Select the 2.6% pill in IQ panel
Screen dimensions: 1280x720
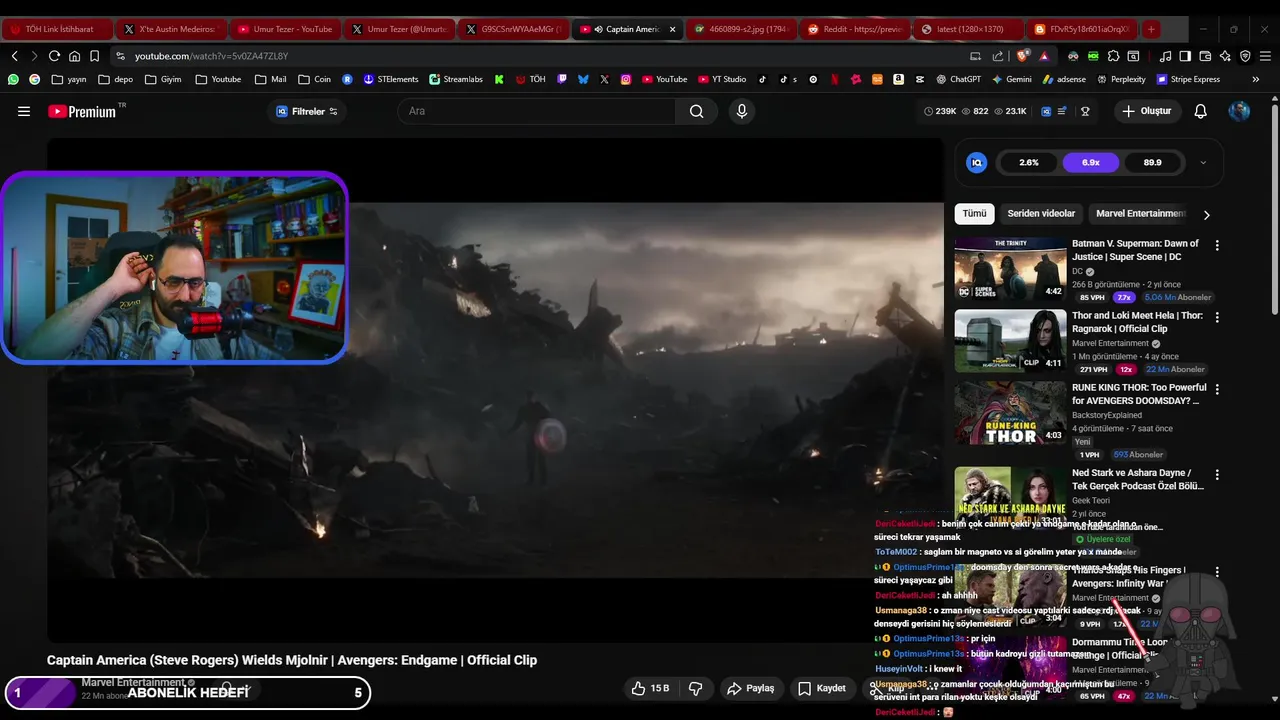click(x=1029, y=162)
